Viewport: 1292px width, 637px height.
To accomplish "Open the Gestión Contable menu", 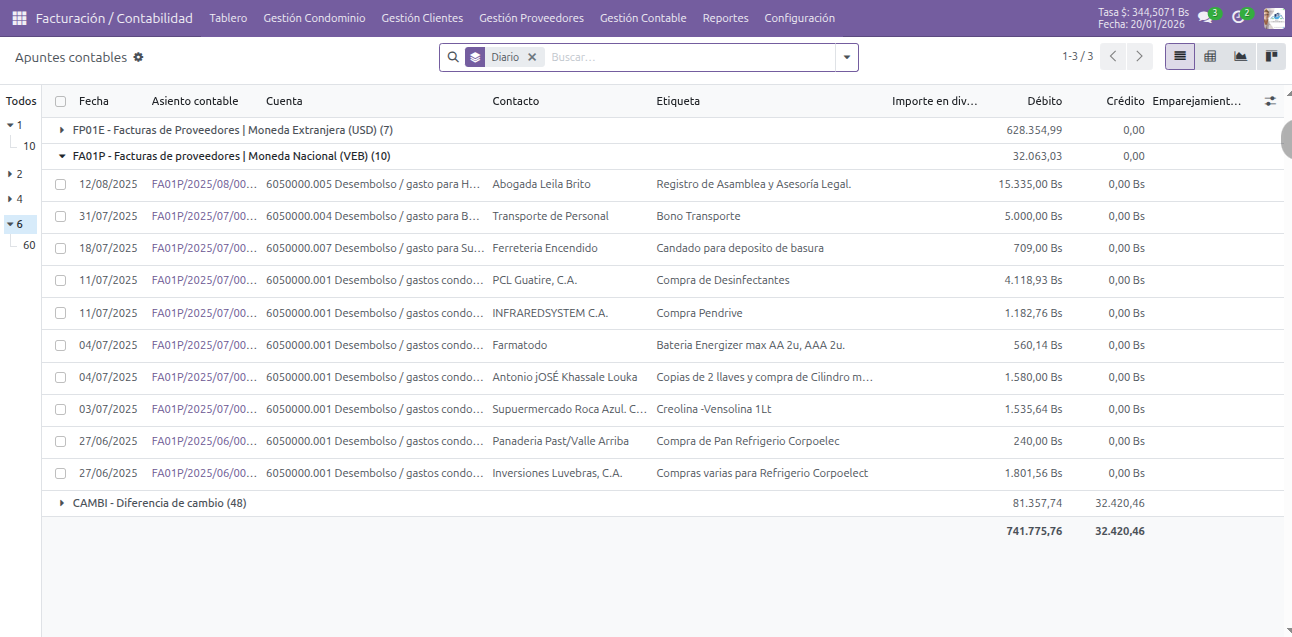I will pos(642,18).
